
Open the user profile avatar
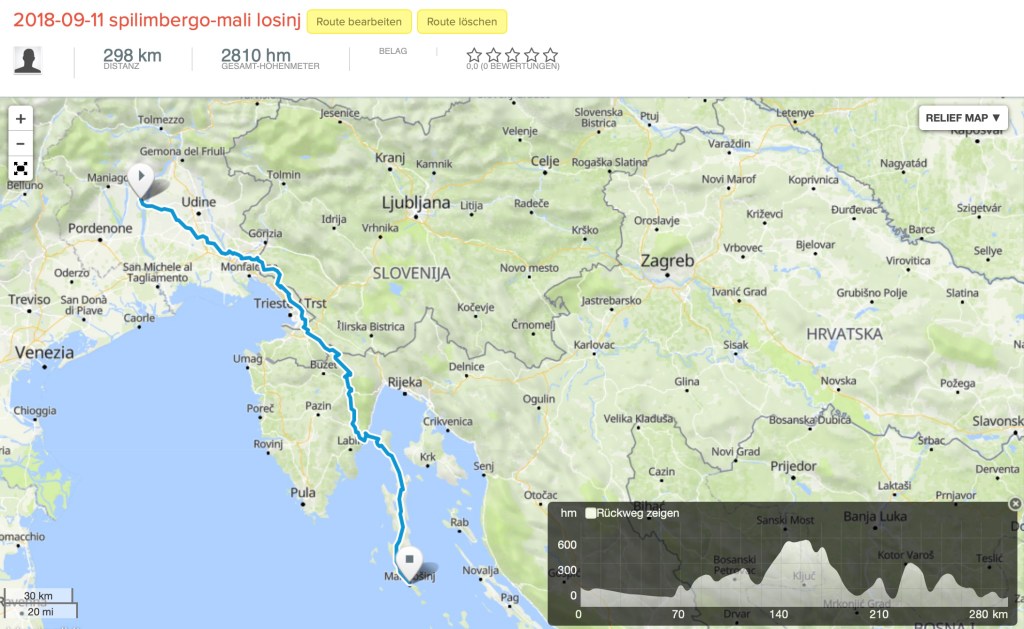coord(28,60)
